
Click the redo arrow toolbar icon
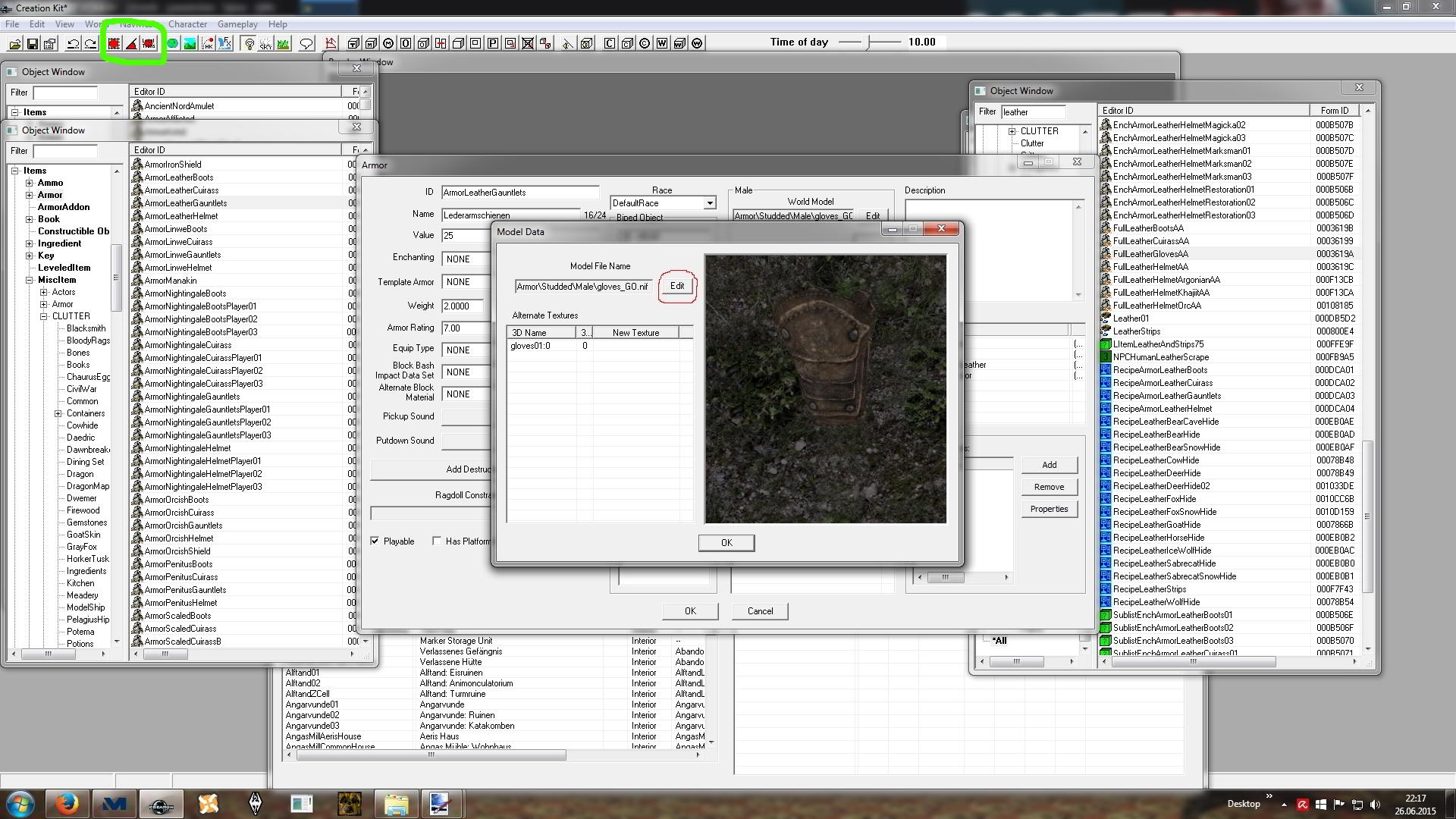(x=90, y=44)
